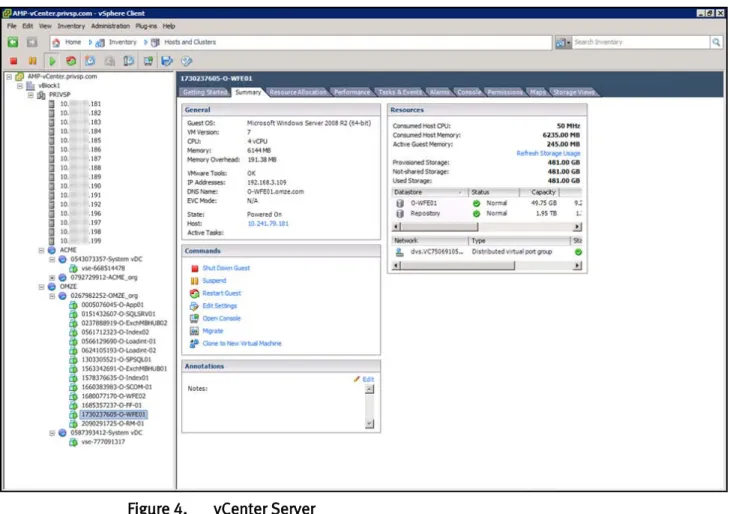Click the Suspend command link
This screenshot has height=514, width=730.
click(214, 281)
